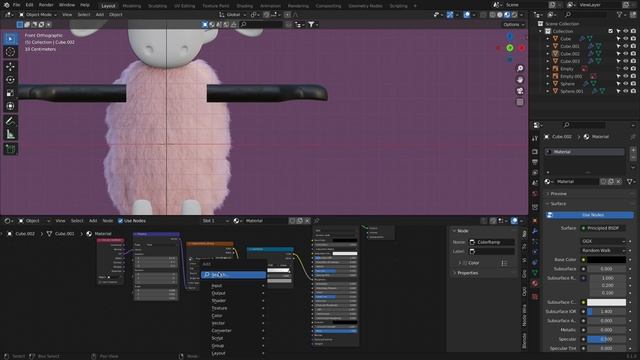
Task: Open the viewport Add menu
Action: 100,15
